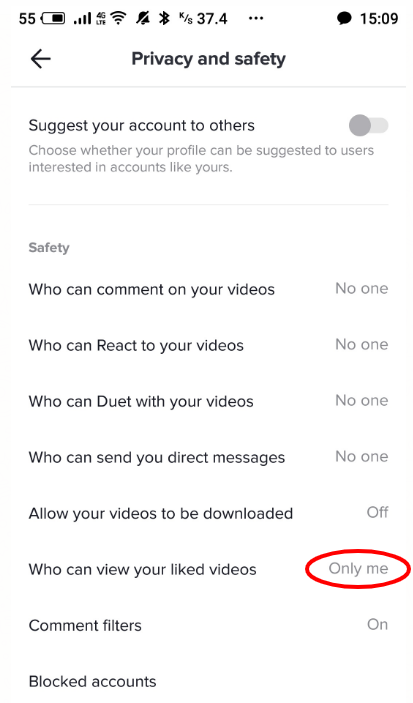Change Duet permission value No one
The width and height of the screenshot is (413, 703).
361,401
